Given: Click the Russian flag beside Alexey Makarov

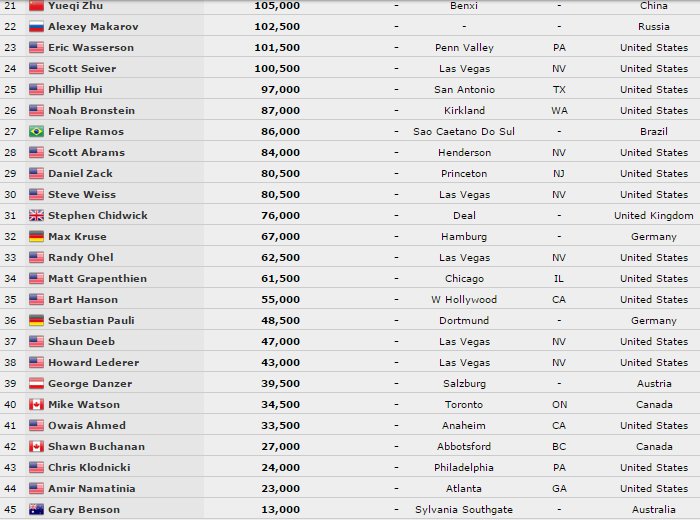Looking at the screenshot, I should pos(36,27).
